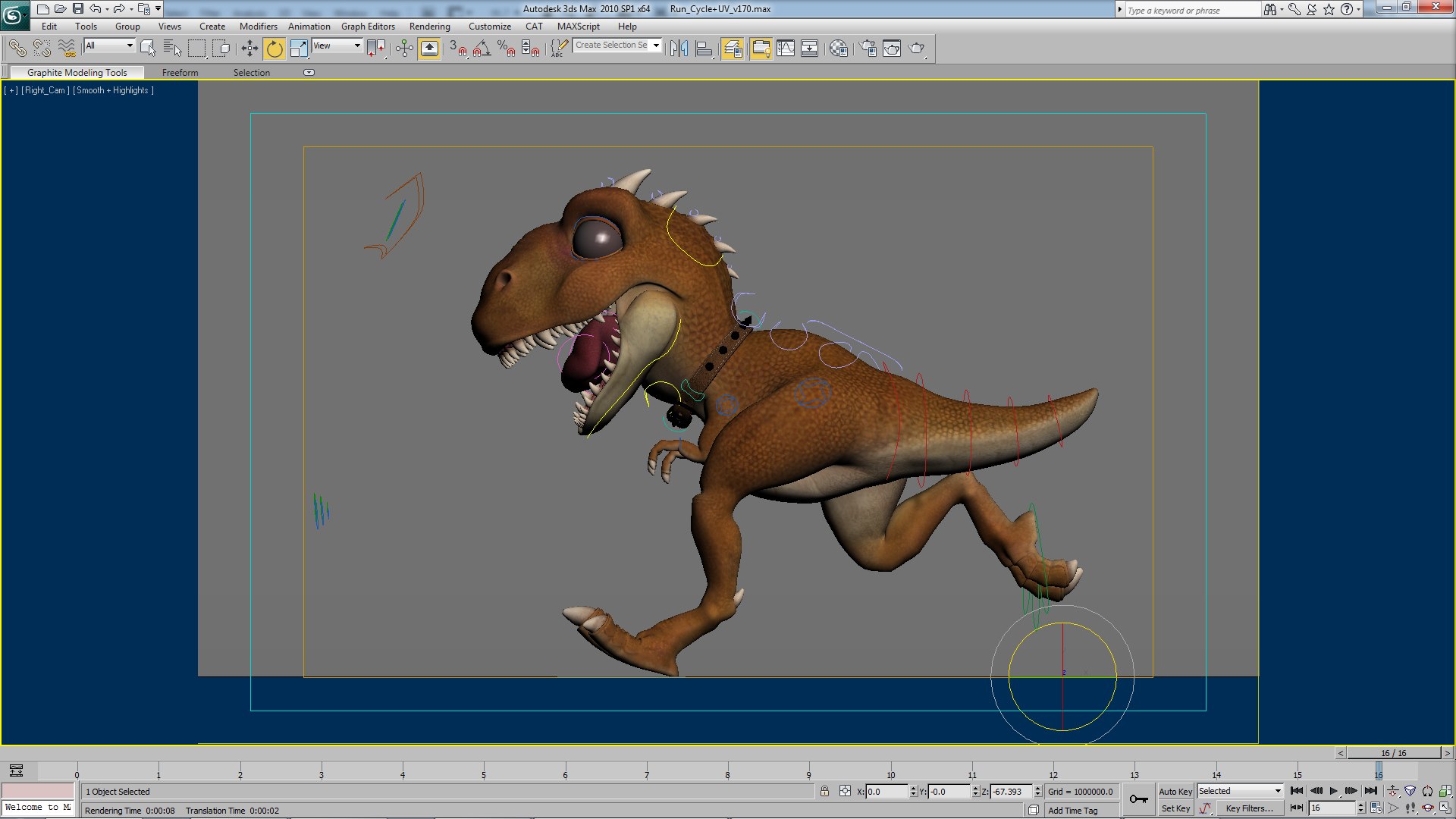Viewport: 1456px width, 819px height.
Task: Activate Select and Uniform Scale tool
Action: click(x=299, y=49)
